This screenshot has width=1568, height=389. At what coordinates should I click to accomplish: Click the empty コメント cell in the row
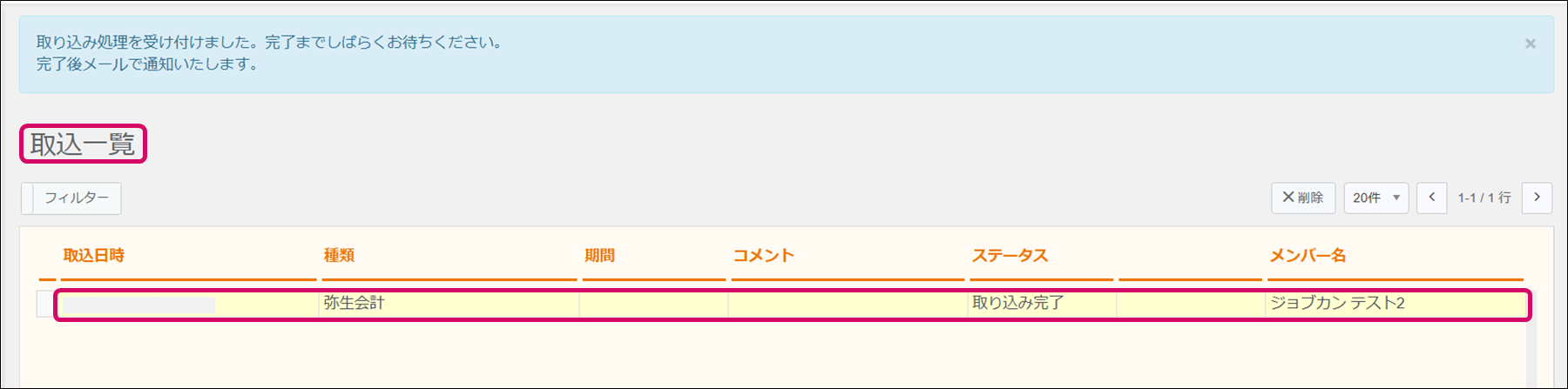click(847, 304)
